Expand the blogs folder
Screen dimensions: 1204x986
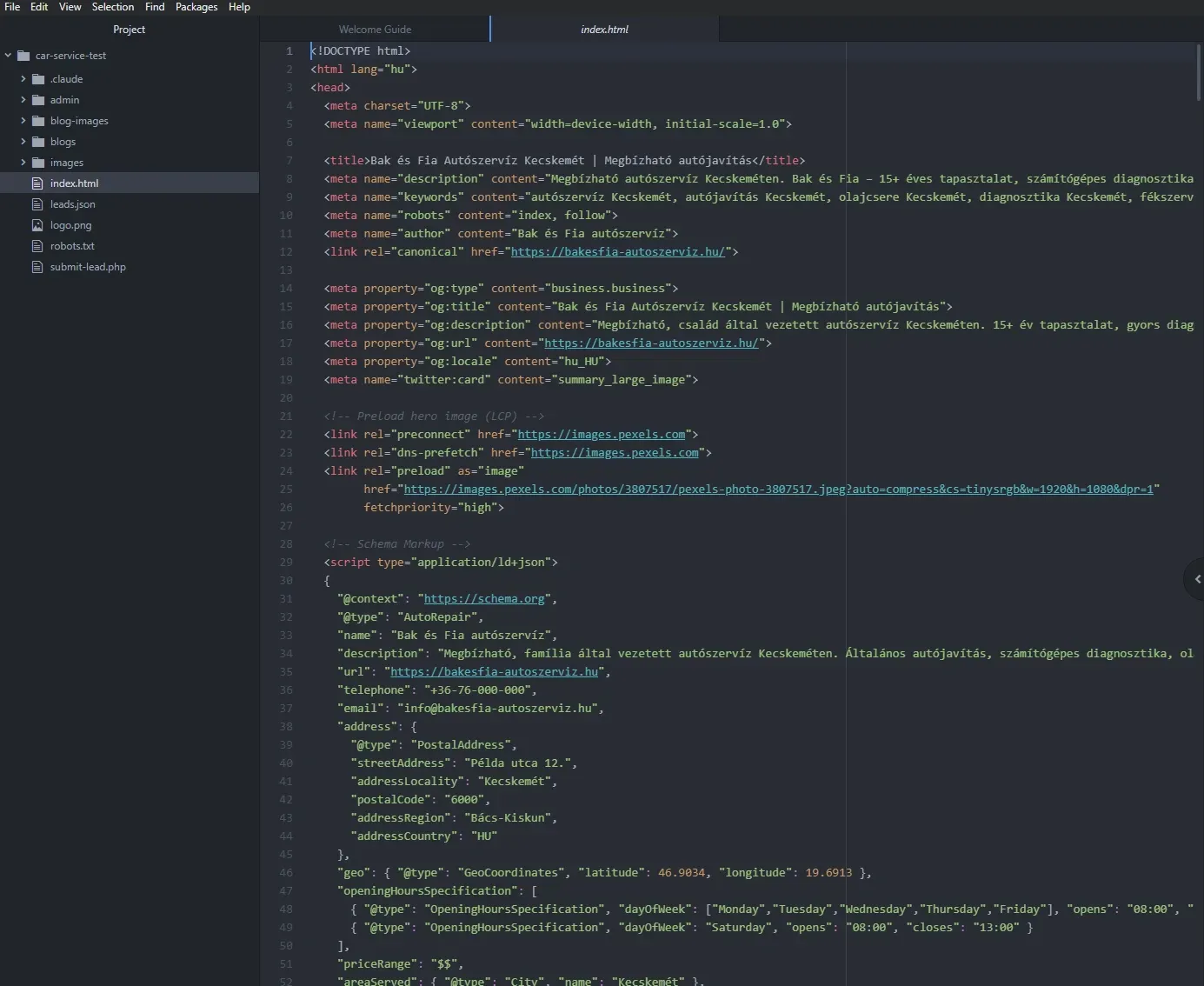coord(23,142)
